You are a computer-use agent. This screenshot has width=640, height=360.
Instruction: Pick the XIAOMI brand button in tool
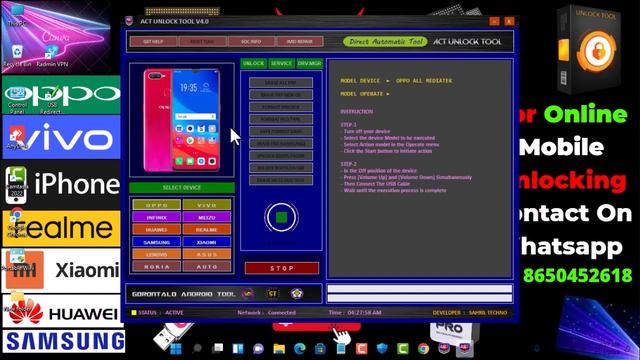(x=207, y=242)
